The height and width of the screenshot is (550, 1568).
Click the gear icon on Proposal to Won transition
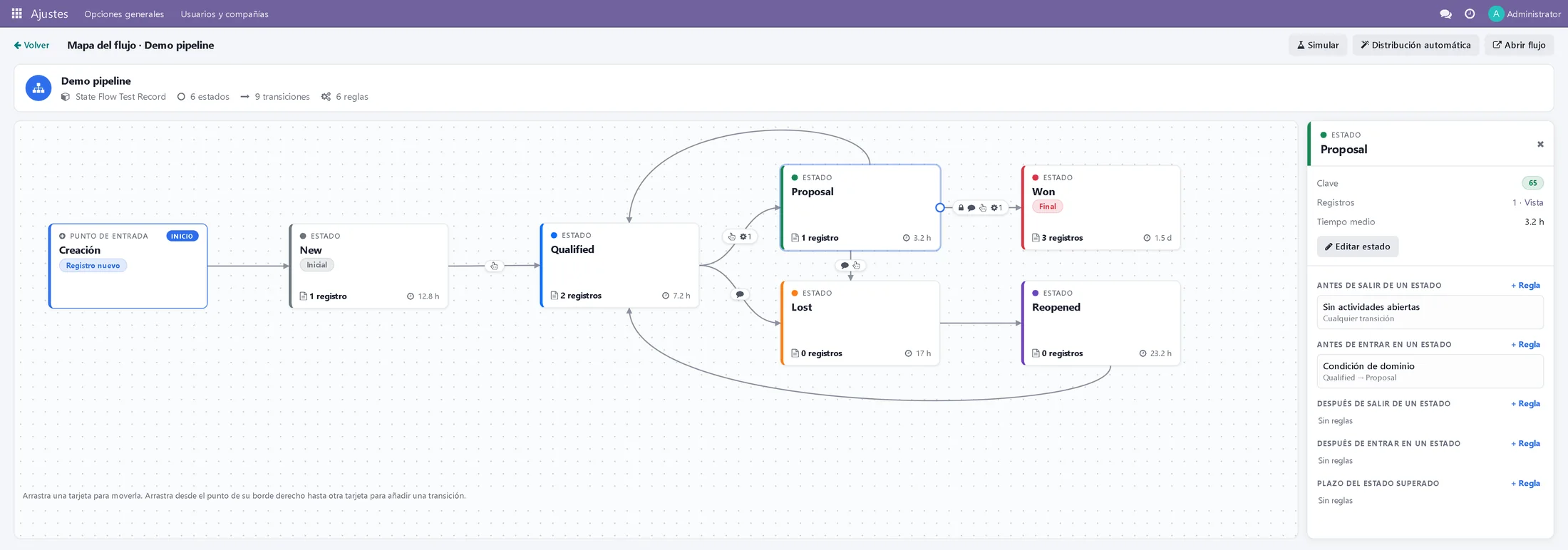[994, 208]
